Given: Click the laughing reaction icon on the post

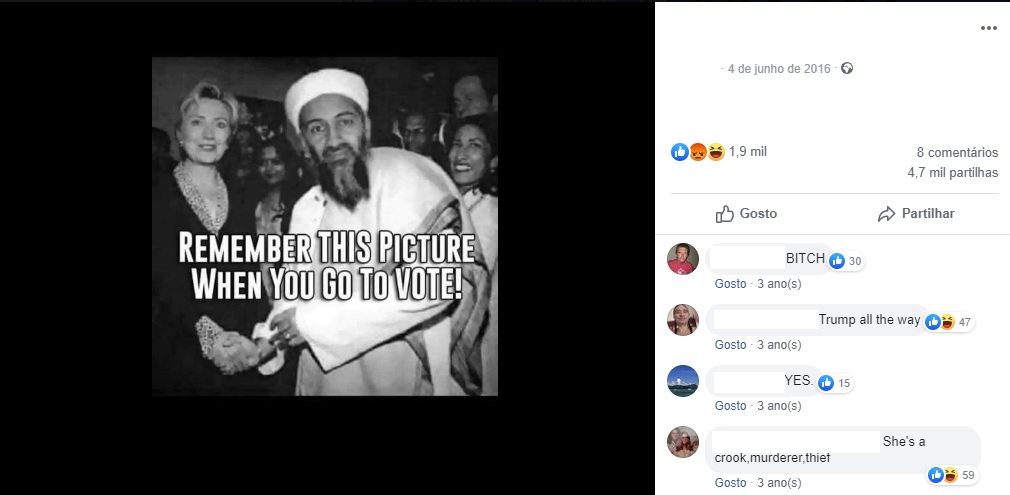Looking at the screenshot, I should click(x=716, y=152).
